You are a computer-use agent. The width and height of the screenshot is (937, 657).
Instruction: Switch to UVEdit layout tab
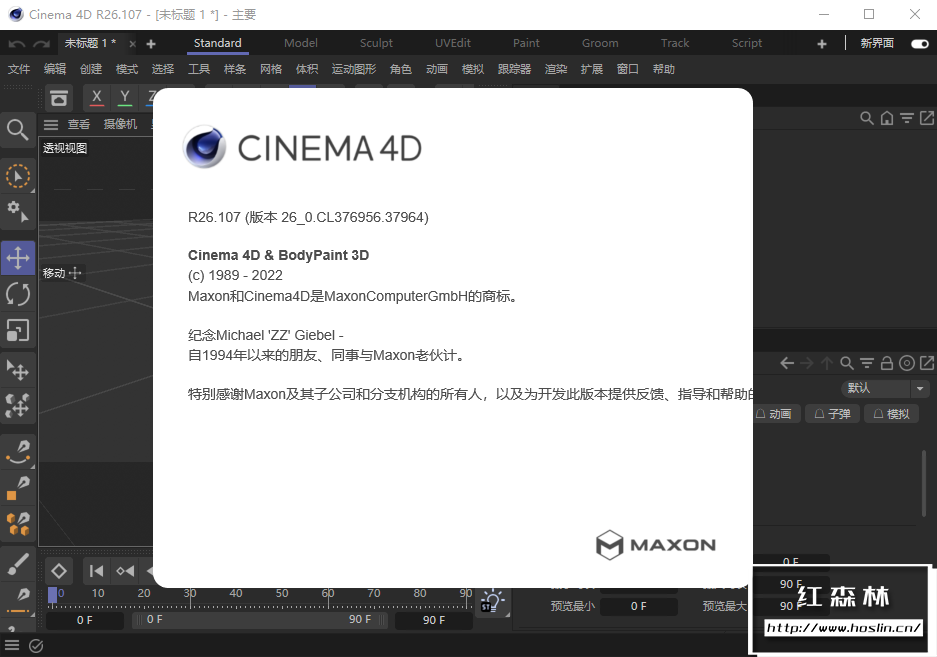452,43
